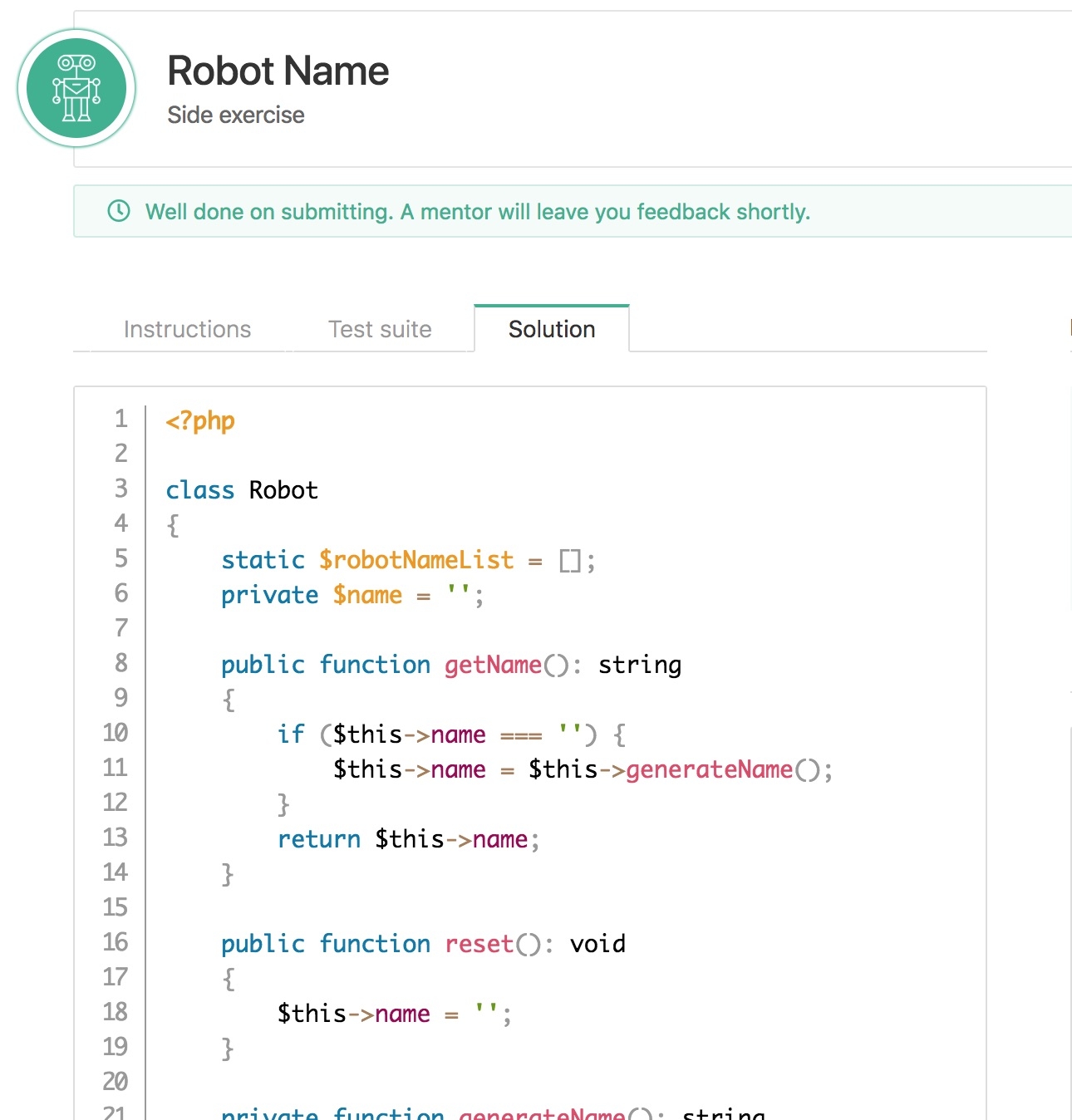Click the getName function name
The width and height of the screenshot is (1072, 1120).
493,665
